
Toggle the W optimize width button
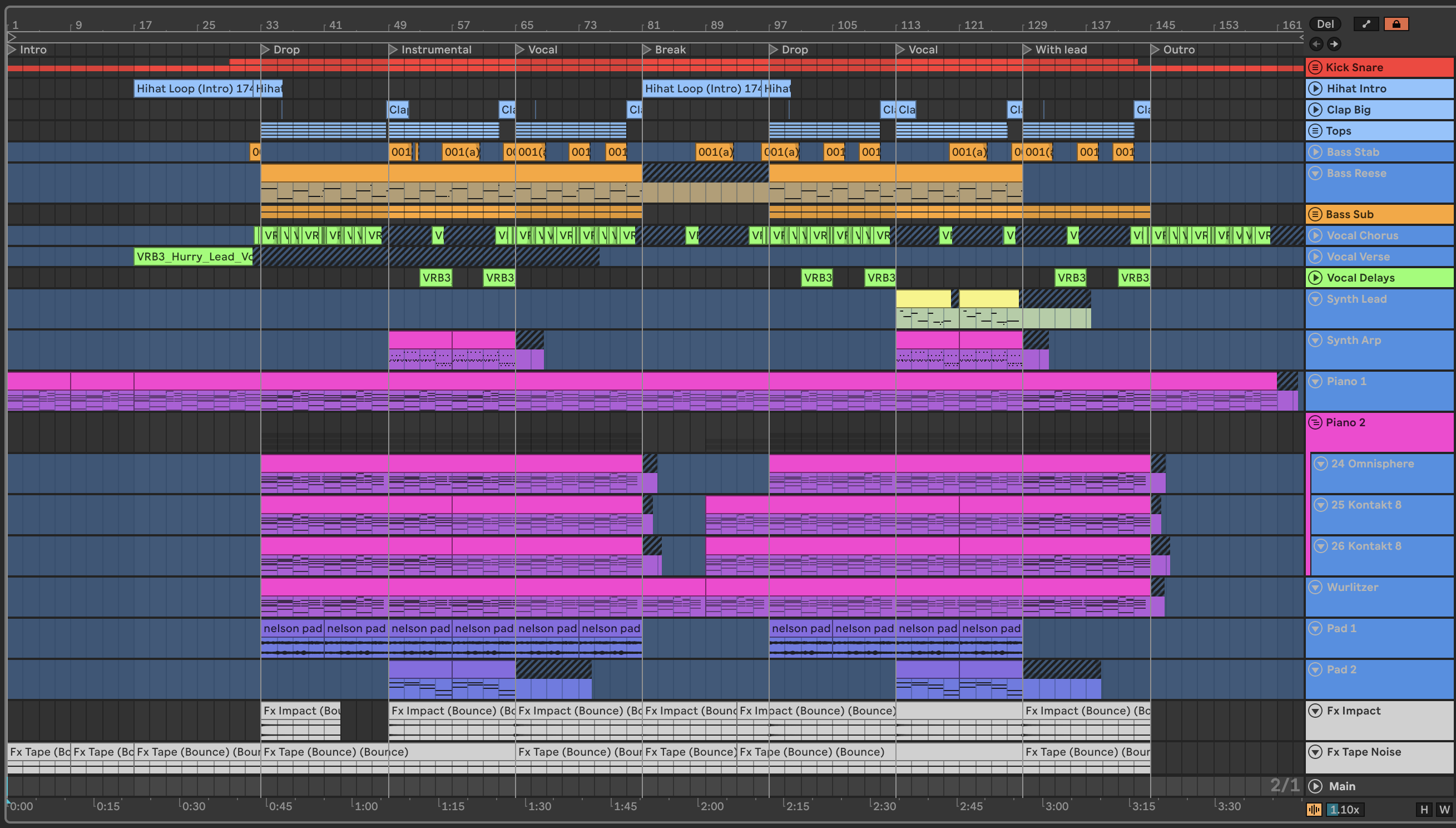pos(1444,809)
